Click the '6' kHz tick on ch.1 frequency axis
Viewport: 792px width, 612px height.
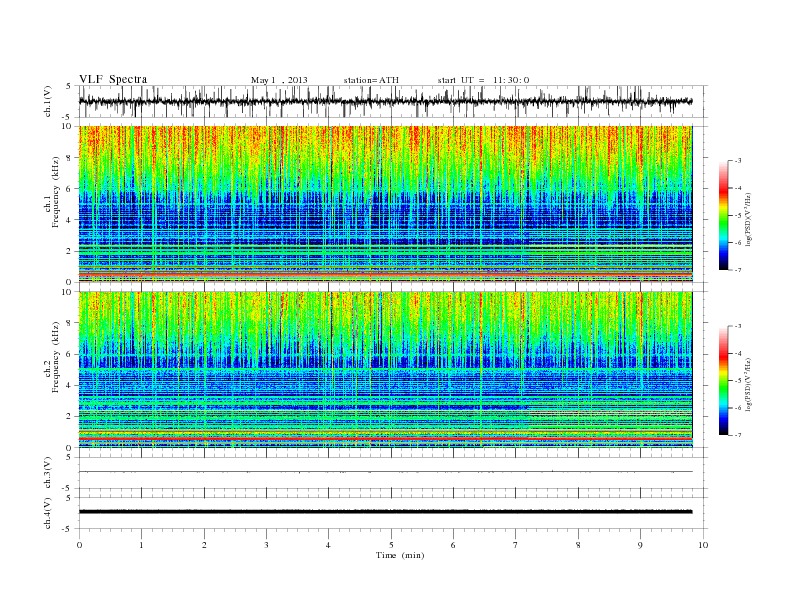coord(69,189)
